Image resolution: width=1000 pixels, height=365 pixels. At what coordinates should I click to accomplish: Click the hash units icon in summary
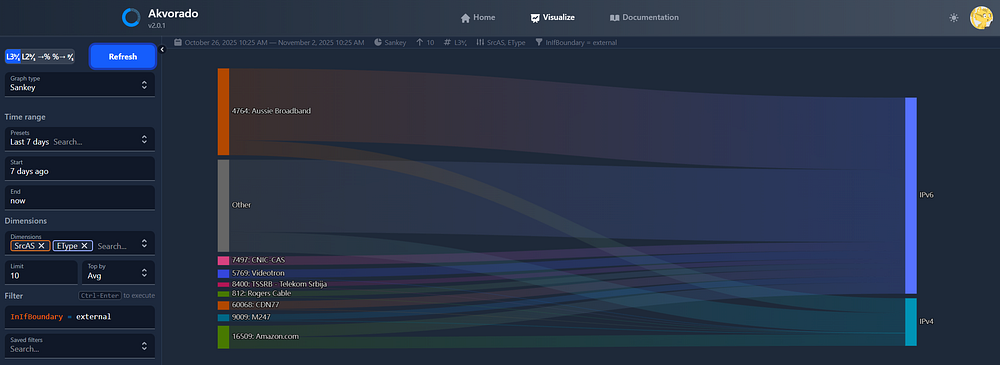(447, 43)
